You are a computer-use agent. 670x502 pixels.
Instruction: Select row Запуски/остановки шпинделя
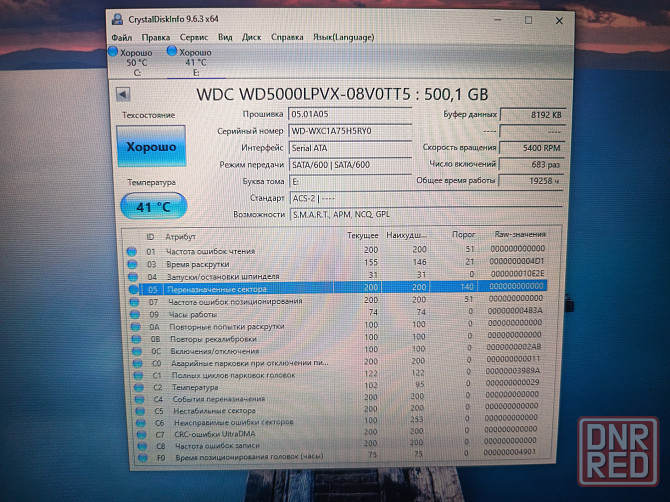click(x=336, y=275)
